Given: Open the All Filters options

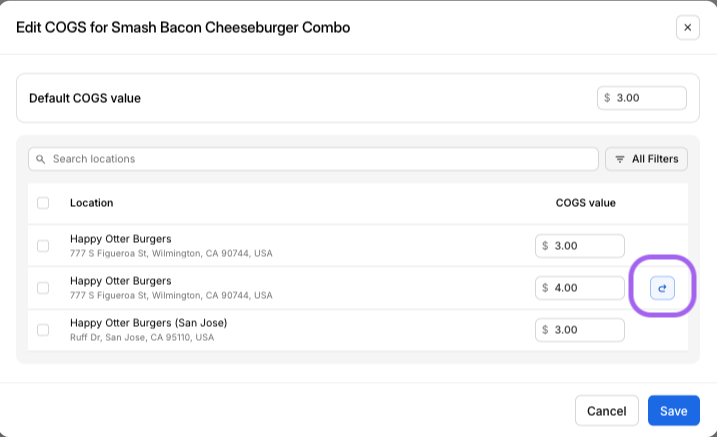Looking at the screenshot, I should coord(646,159).
